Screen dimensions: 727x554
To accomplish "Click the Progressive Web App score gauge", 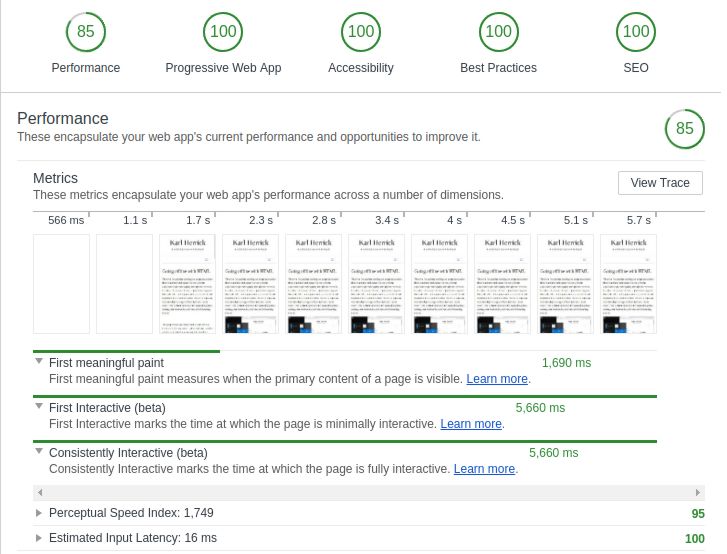I will coord(223,32).
